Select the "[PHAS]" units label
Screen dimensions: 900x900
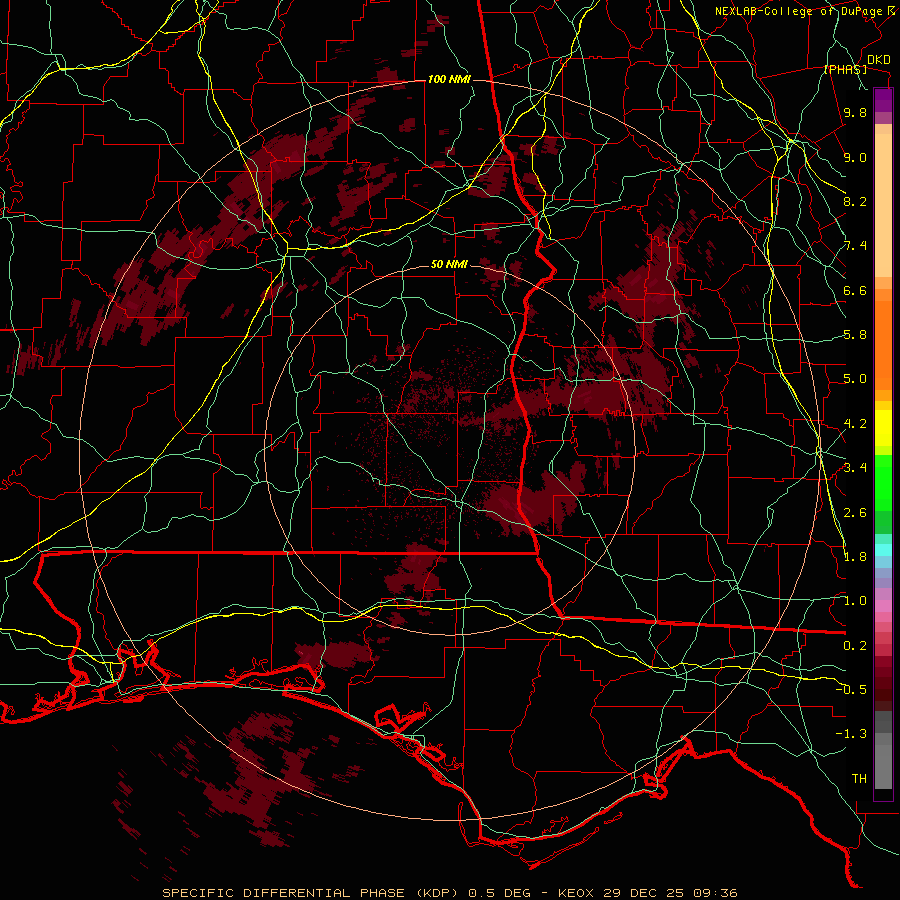pyautogui.click(x=845, y=69)
